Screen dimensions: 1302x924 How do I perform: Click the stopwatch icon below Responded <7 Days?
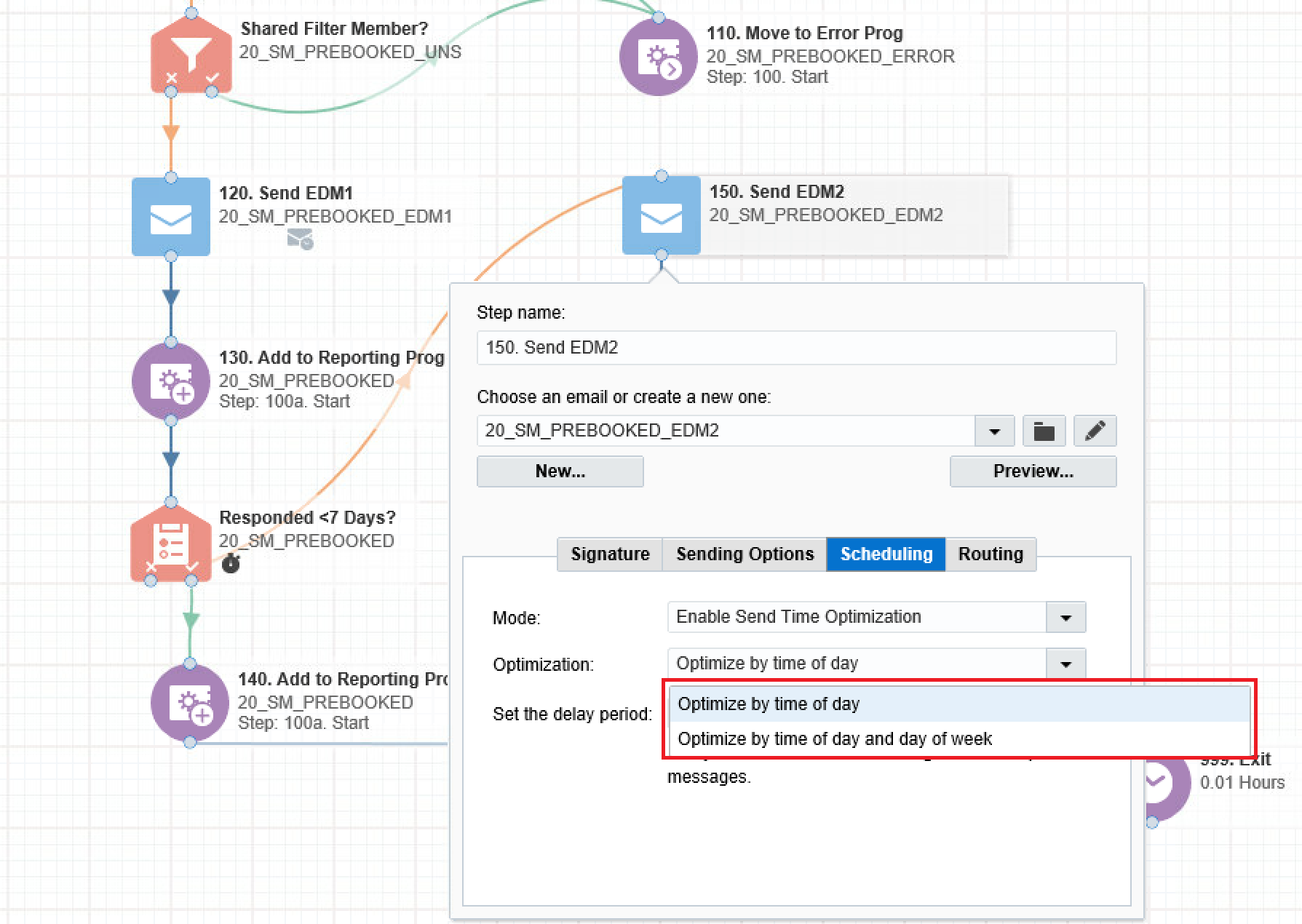coord(231,563)
